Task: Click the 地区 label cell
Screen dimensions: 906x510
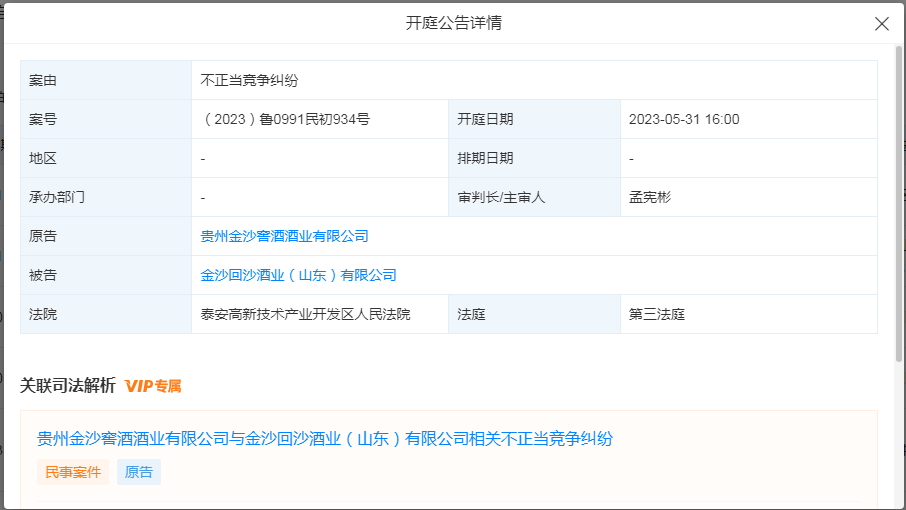Action: [x=106, y=158]
